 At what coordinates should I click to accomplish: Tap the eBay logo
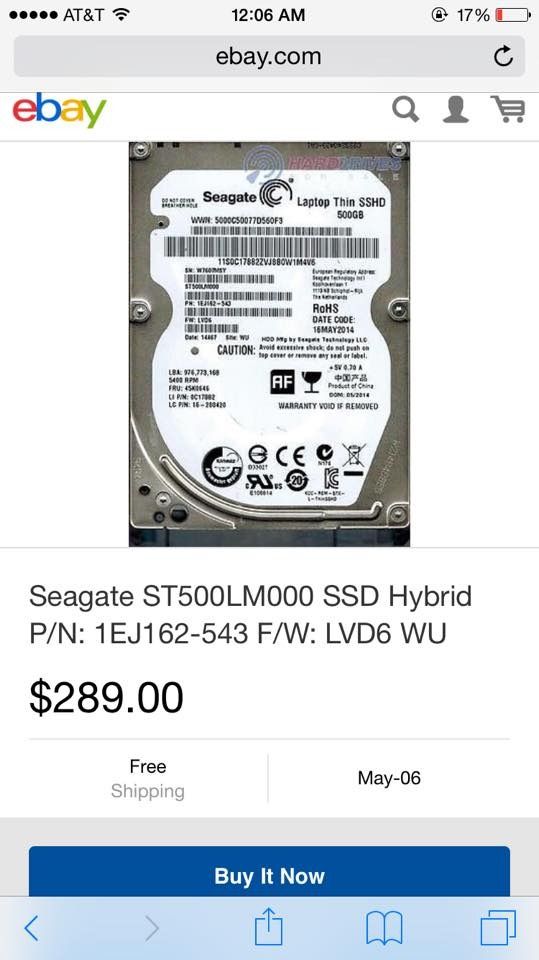[59, 110]
